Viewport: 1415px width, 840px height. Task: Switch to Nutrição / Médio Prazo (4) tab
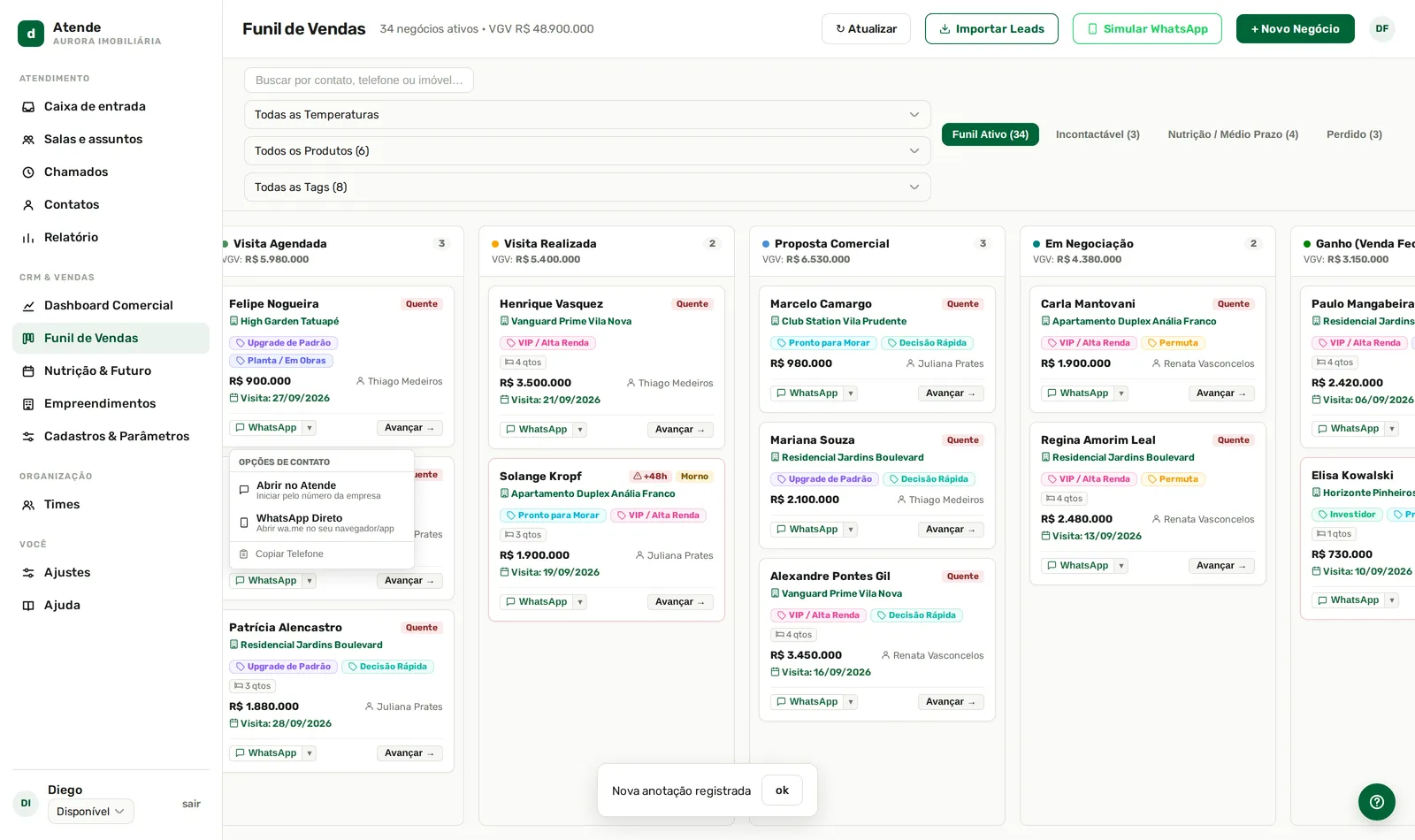pyautogui.click(x=1233, y=134)
